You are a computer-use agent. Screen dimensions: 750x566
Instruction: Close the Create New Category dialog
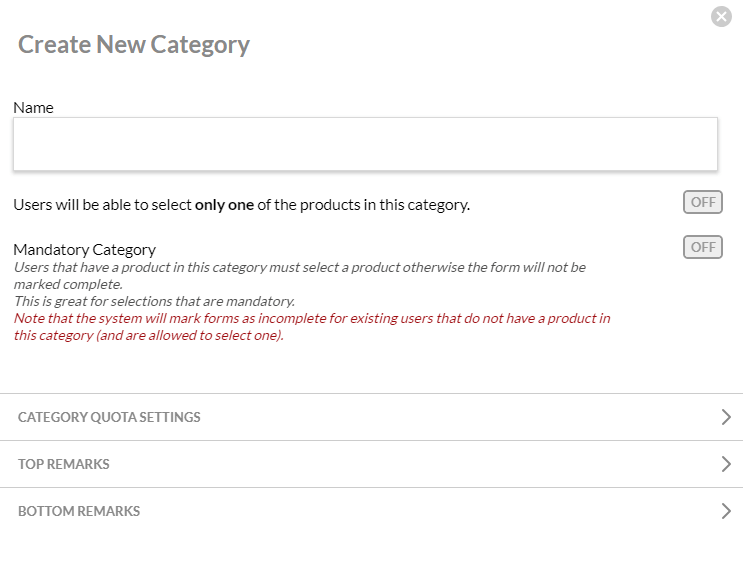pos(721,16)
